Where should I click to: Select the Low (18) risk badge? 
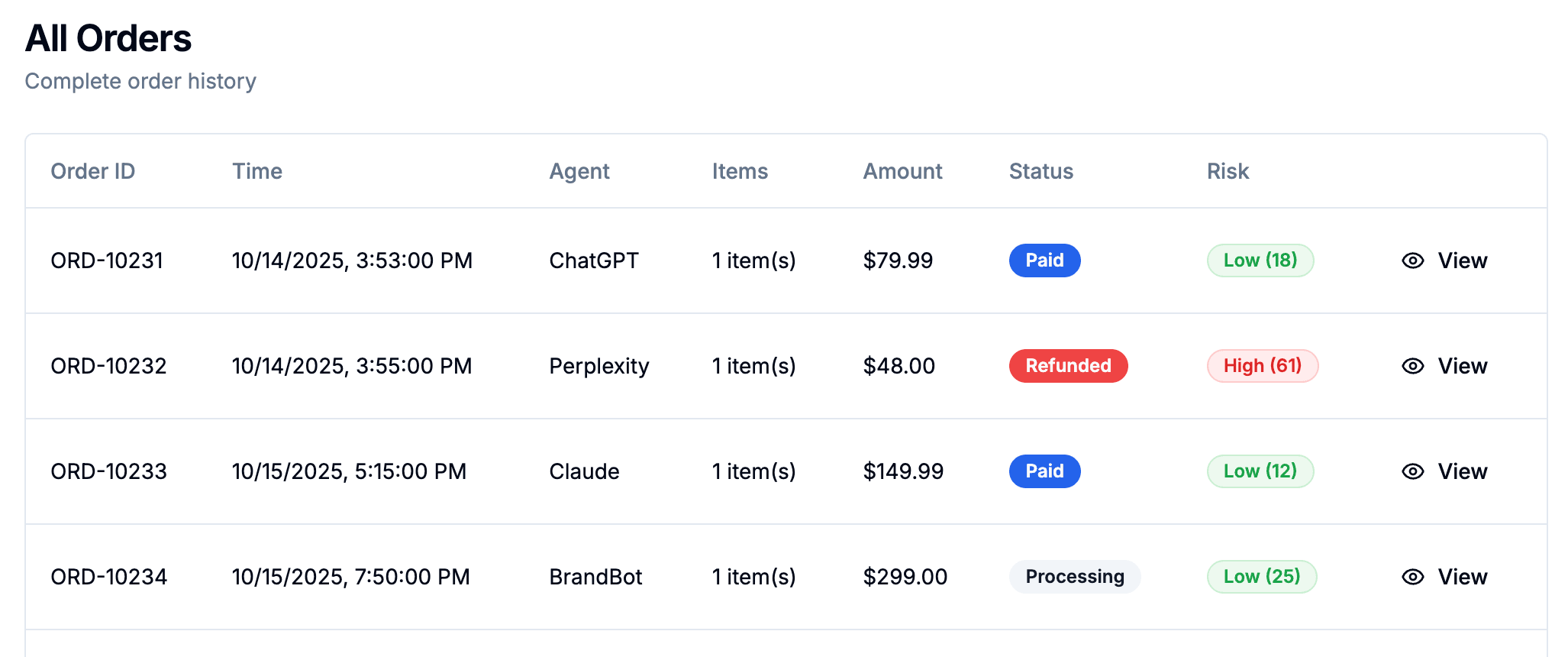tap(1260, 261)
